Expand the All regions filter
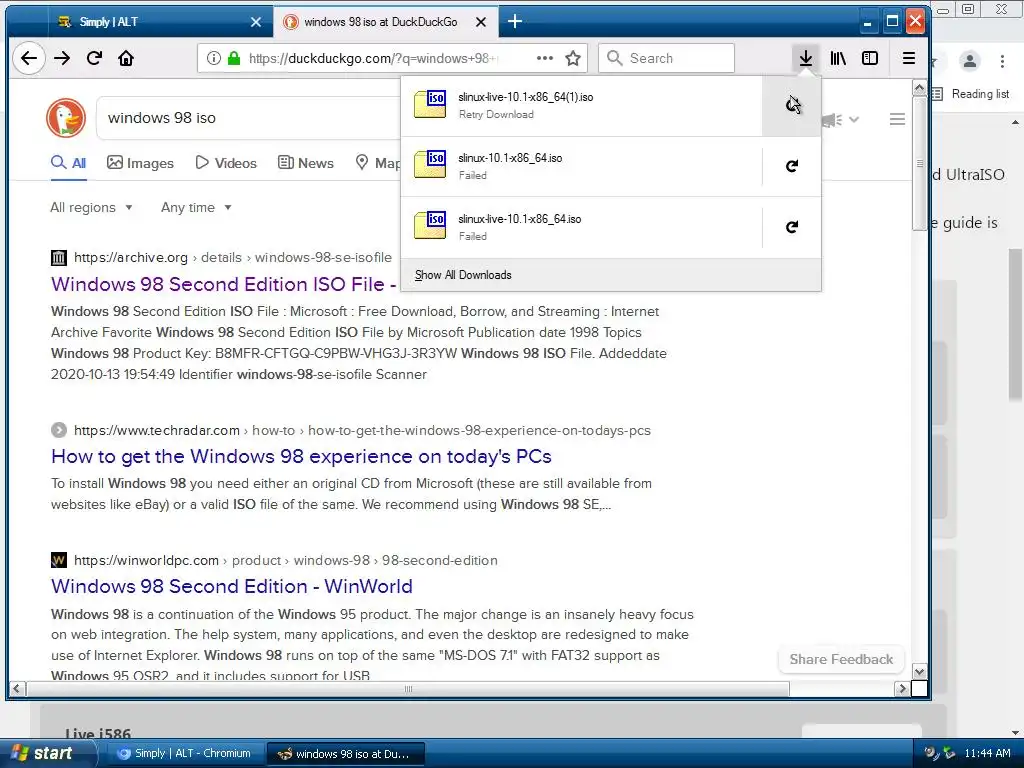Viewport: 1024px width, 768px height. click(91, 208)
